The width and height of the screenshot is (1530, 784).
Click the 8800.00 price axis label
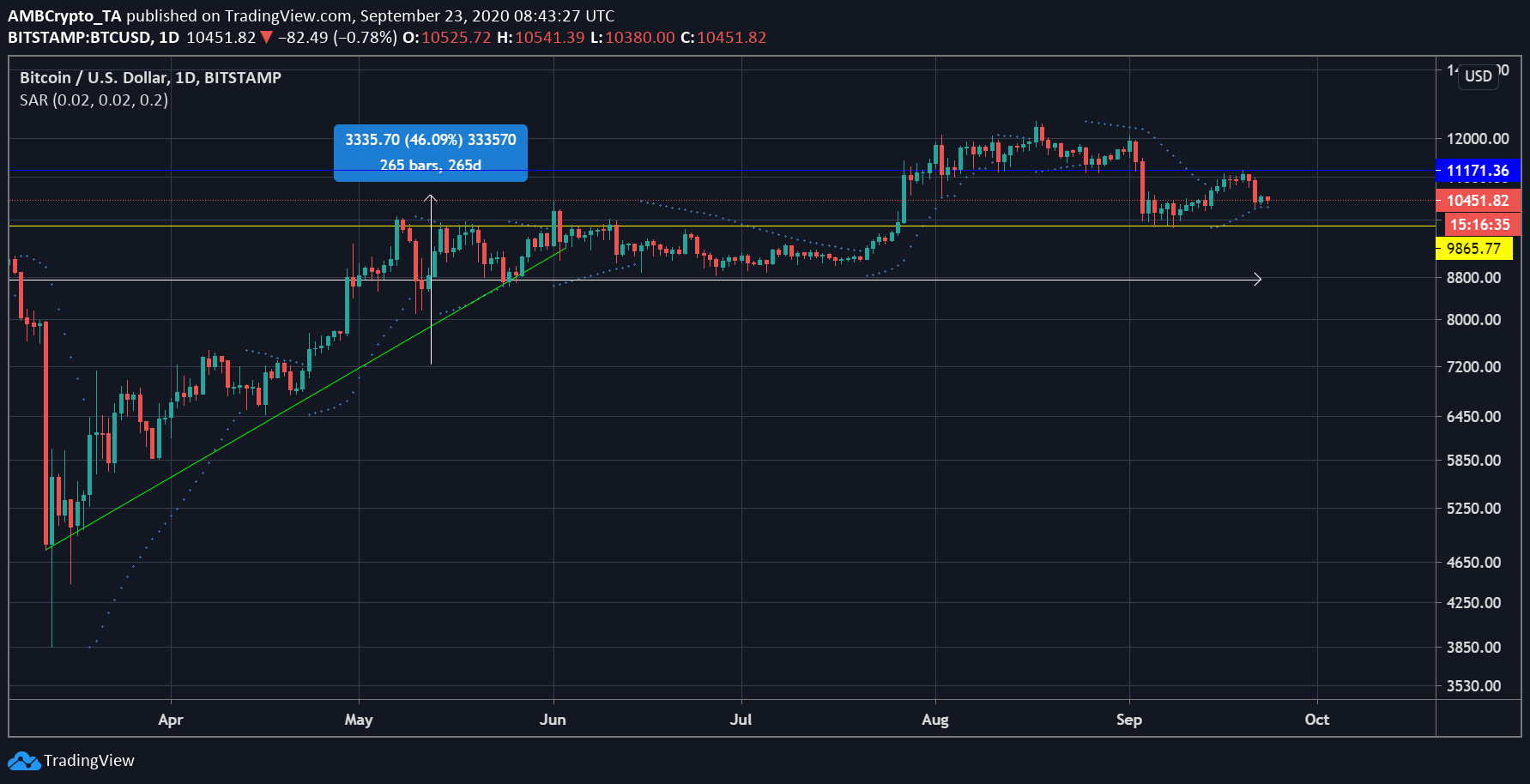(x=1473, y=278)
